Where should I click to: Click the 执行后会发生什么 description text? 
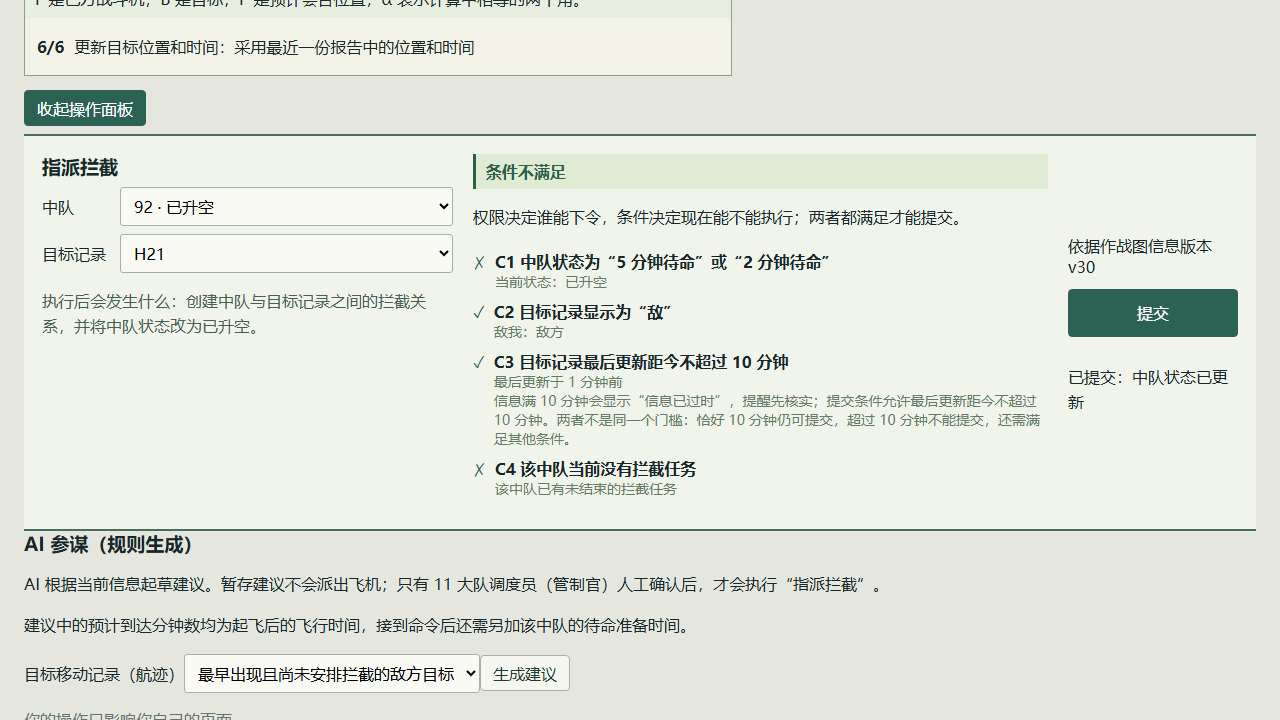pos(234,314)
